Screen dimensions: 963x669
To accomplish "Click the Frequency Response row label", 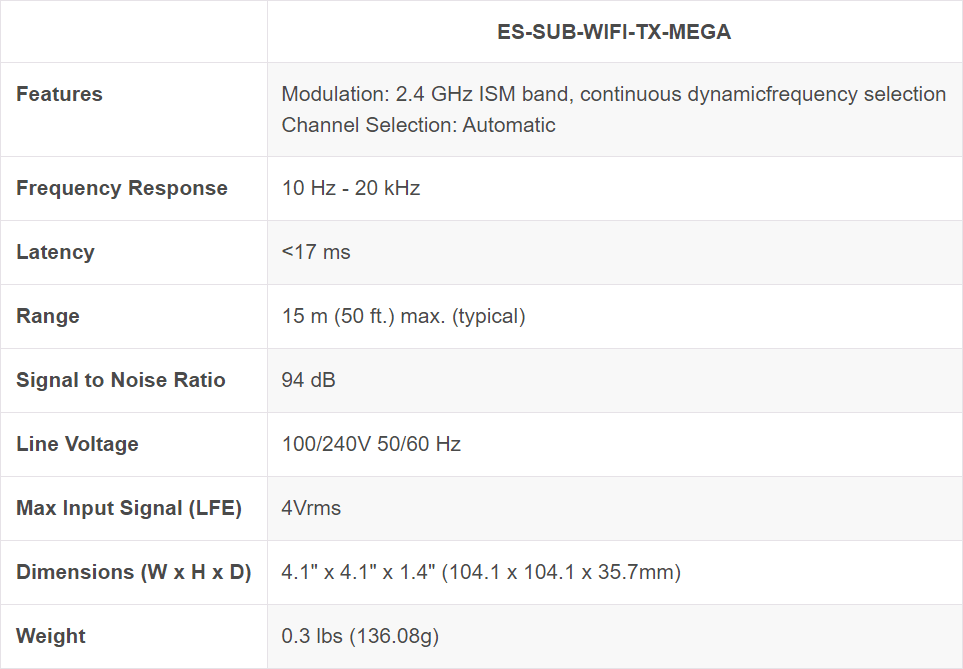I will [x=122, y=188].
